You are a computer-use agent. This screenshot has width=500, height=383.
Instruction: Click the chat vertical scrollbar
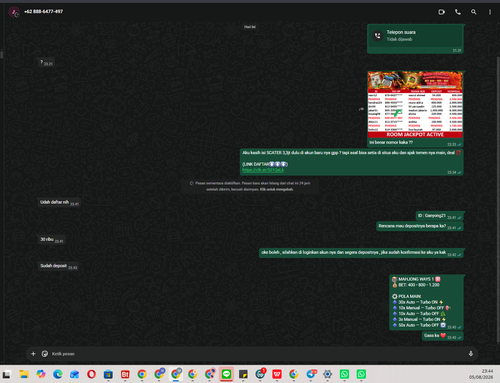(x=498, y=199)
